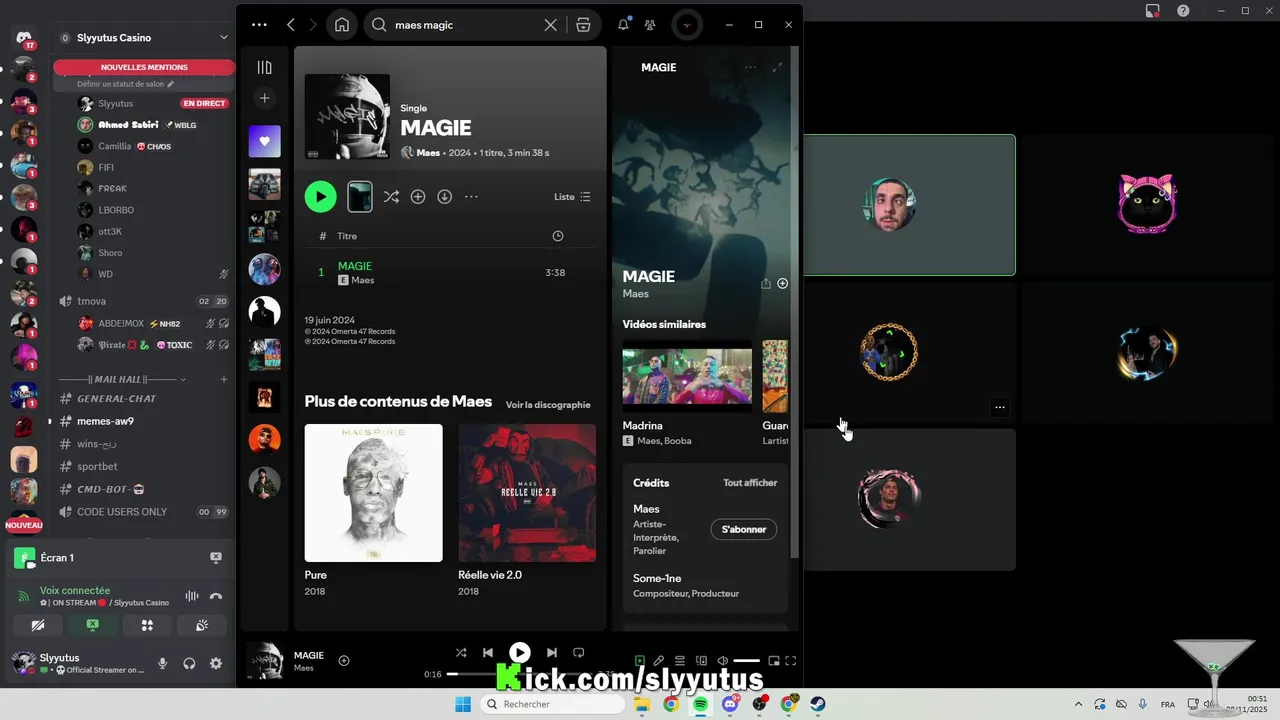Open the Spotify profile avatar menu
1280x720 pixels.
pyautogui.click(x=687, y=25)
